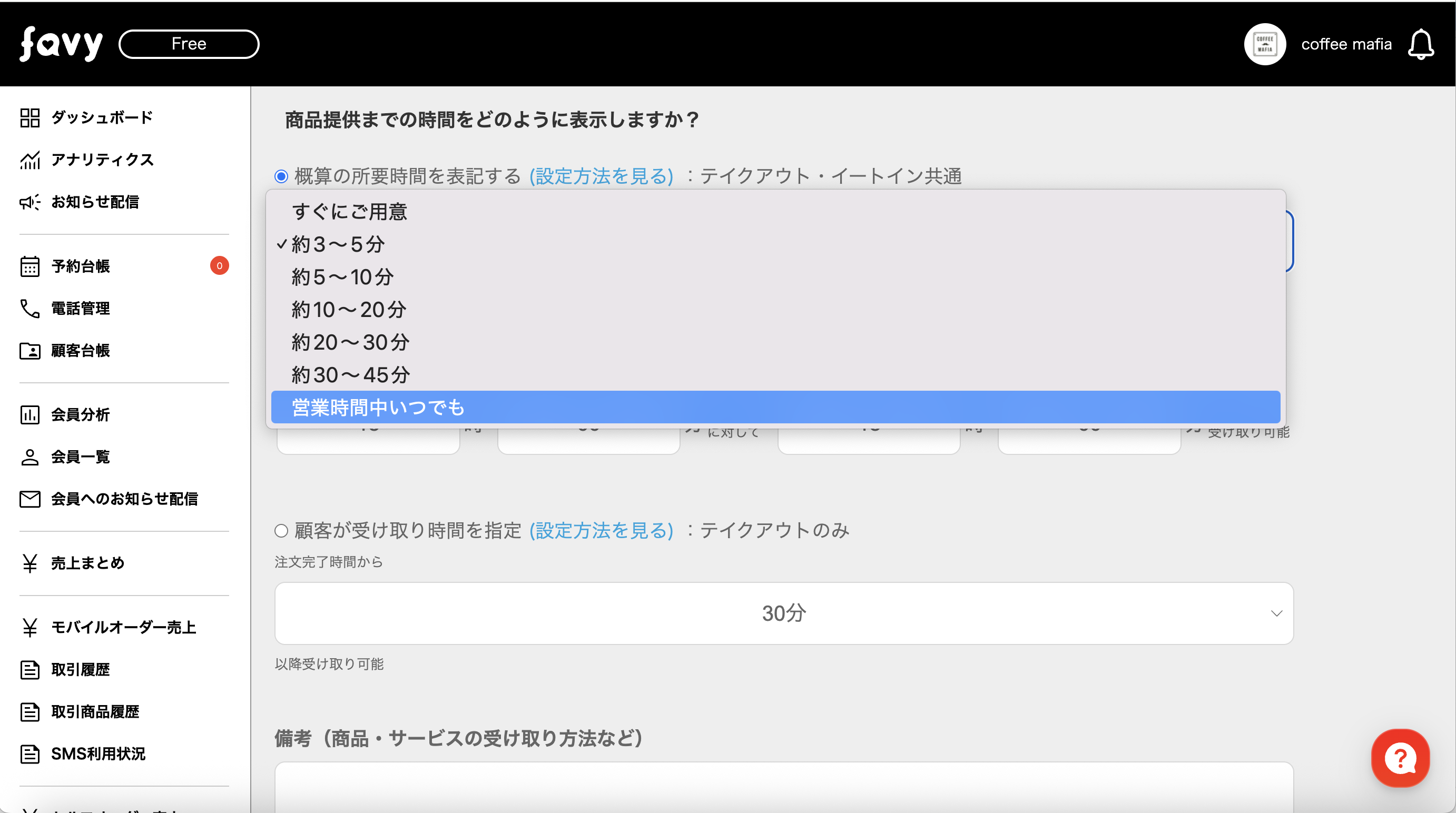
Task: Click the SMS利用状況 document icon
Action: (x=29, y=753)
